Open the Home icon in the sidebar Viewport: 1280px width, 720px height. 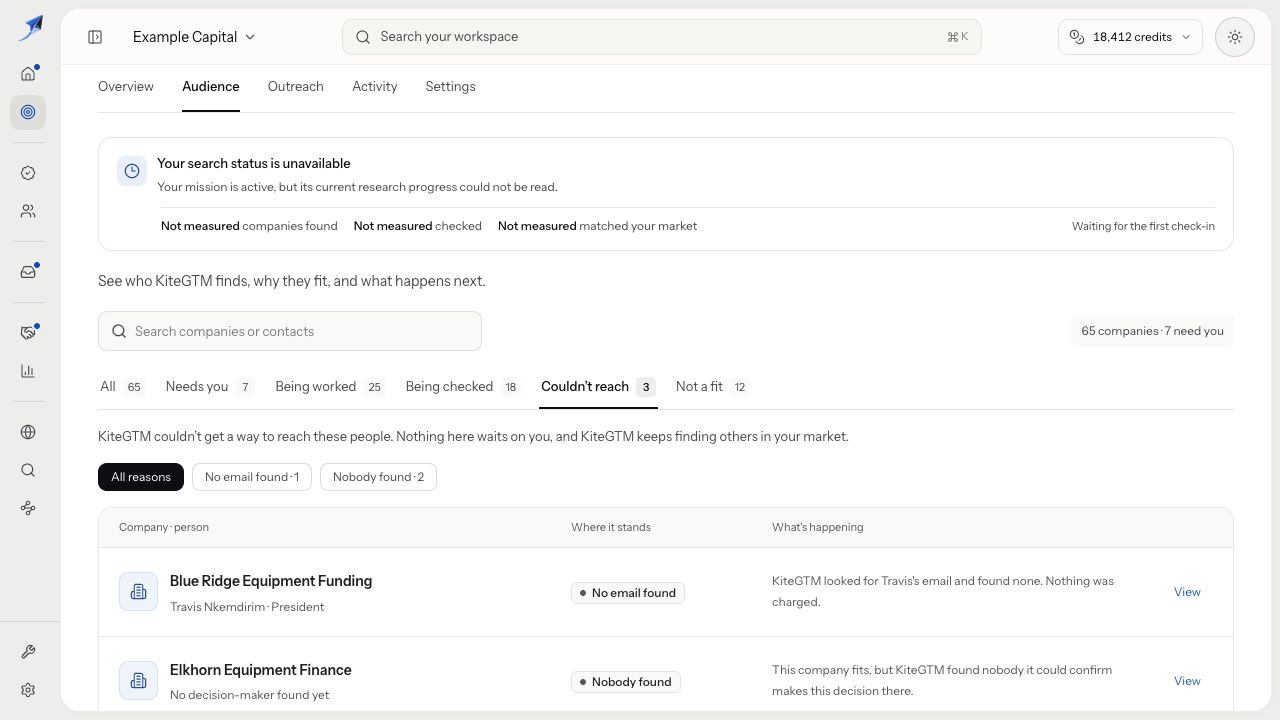[28, 73]
